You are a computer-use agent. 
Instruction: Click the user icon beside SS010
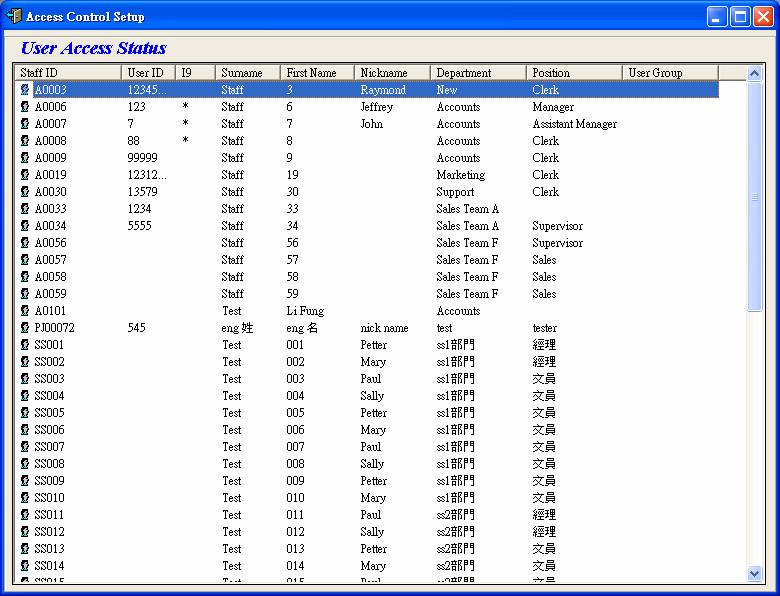(25, 497)
